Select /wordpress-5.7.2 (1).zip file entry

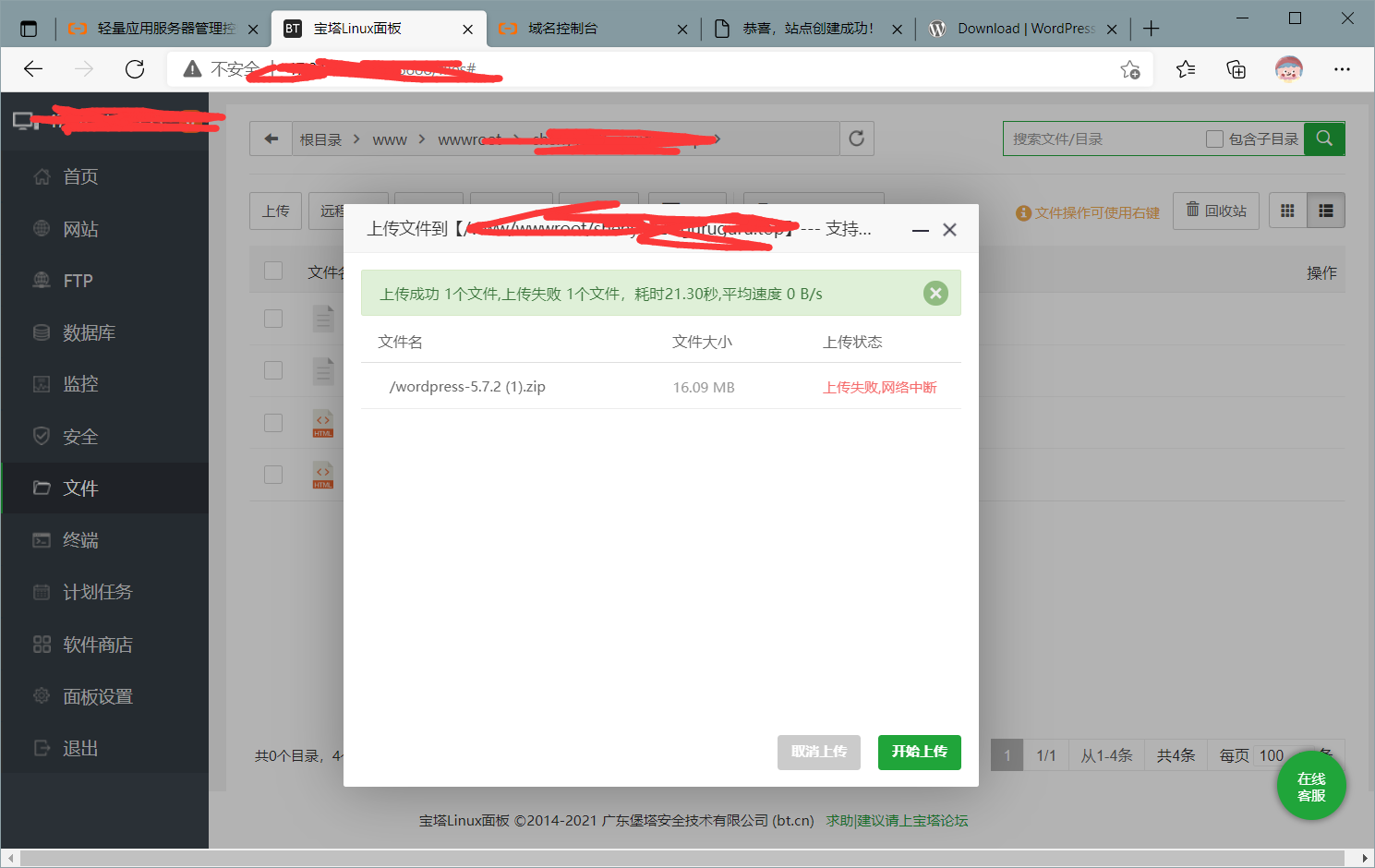[x=467, y=387]
